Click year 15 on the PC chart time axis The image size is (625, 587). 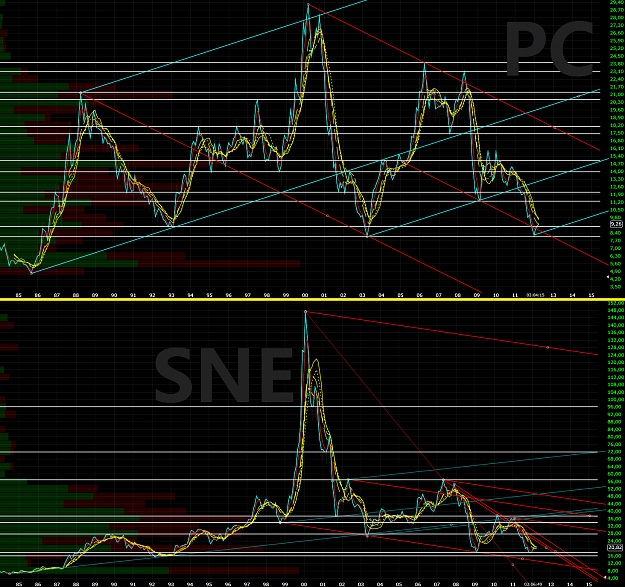point(592,295)
